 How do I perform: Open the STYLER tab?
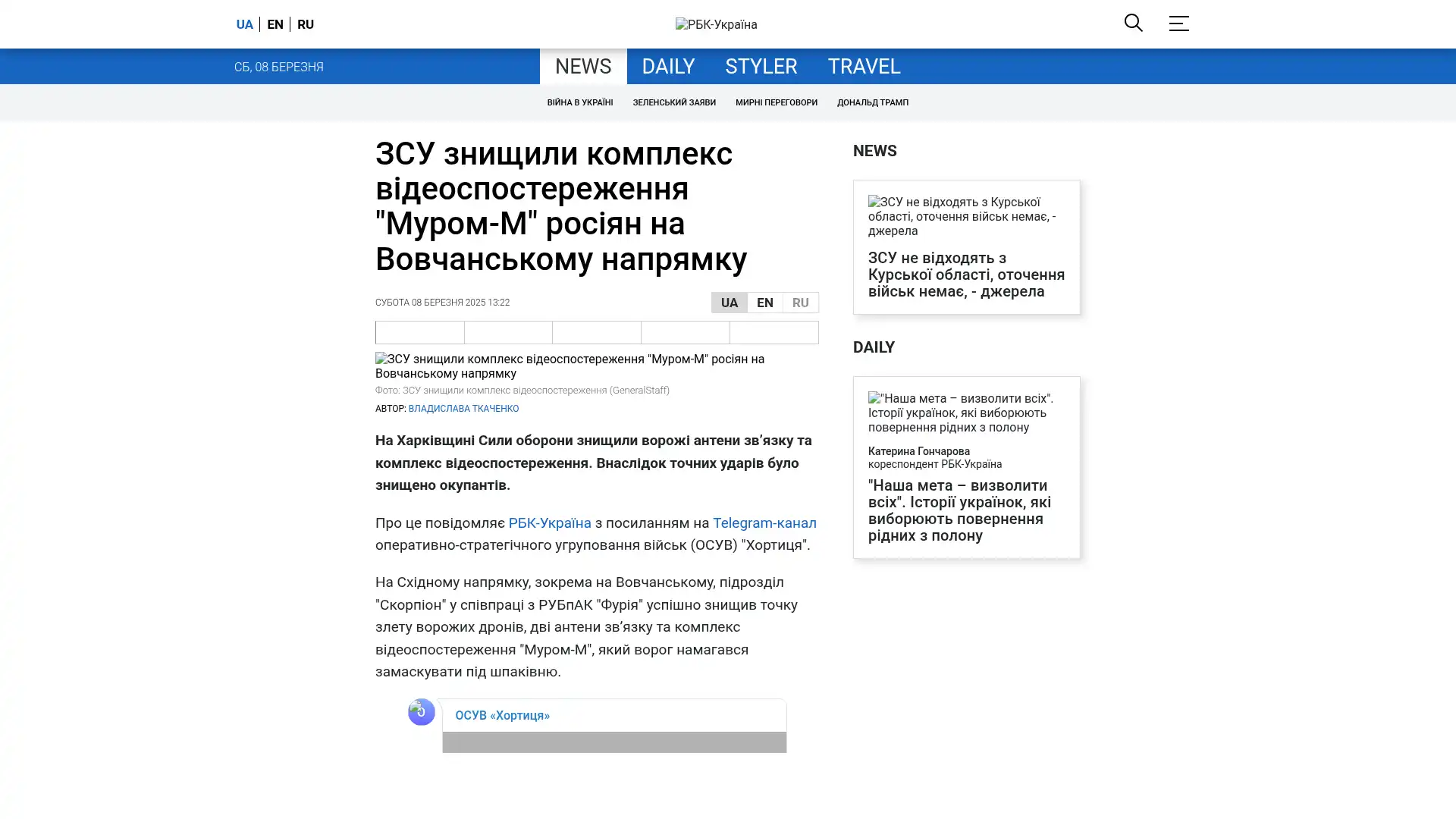761,67
